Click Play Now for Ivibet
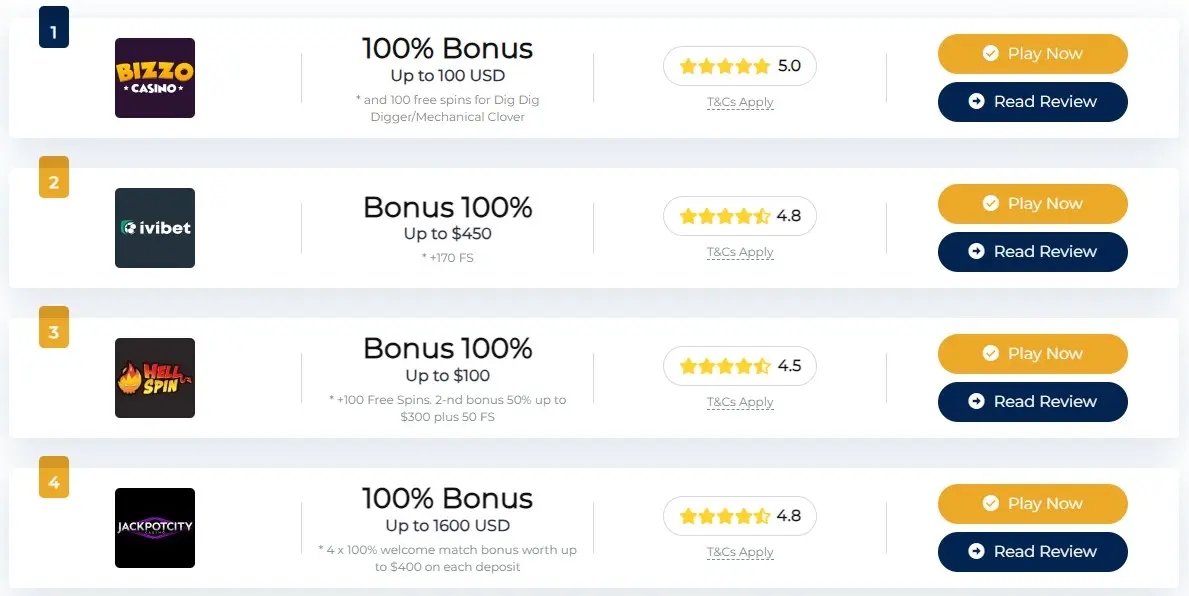The width and height of the screenshot is (1189, 596). [1032, 204]
